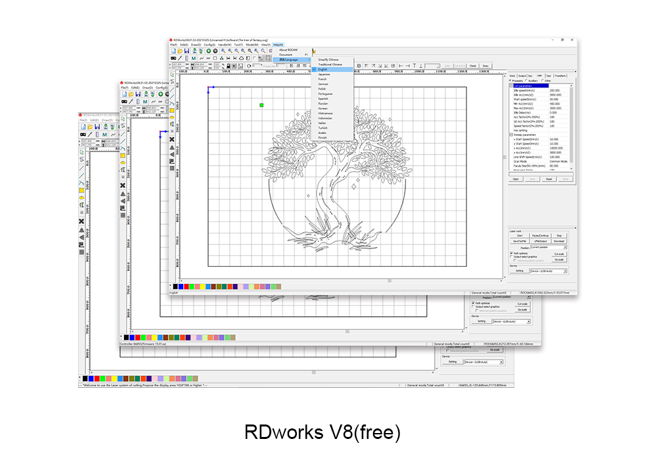Toggle the Output select graphics checkbox

click(x=512, y=258)
